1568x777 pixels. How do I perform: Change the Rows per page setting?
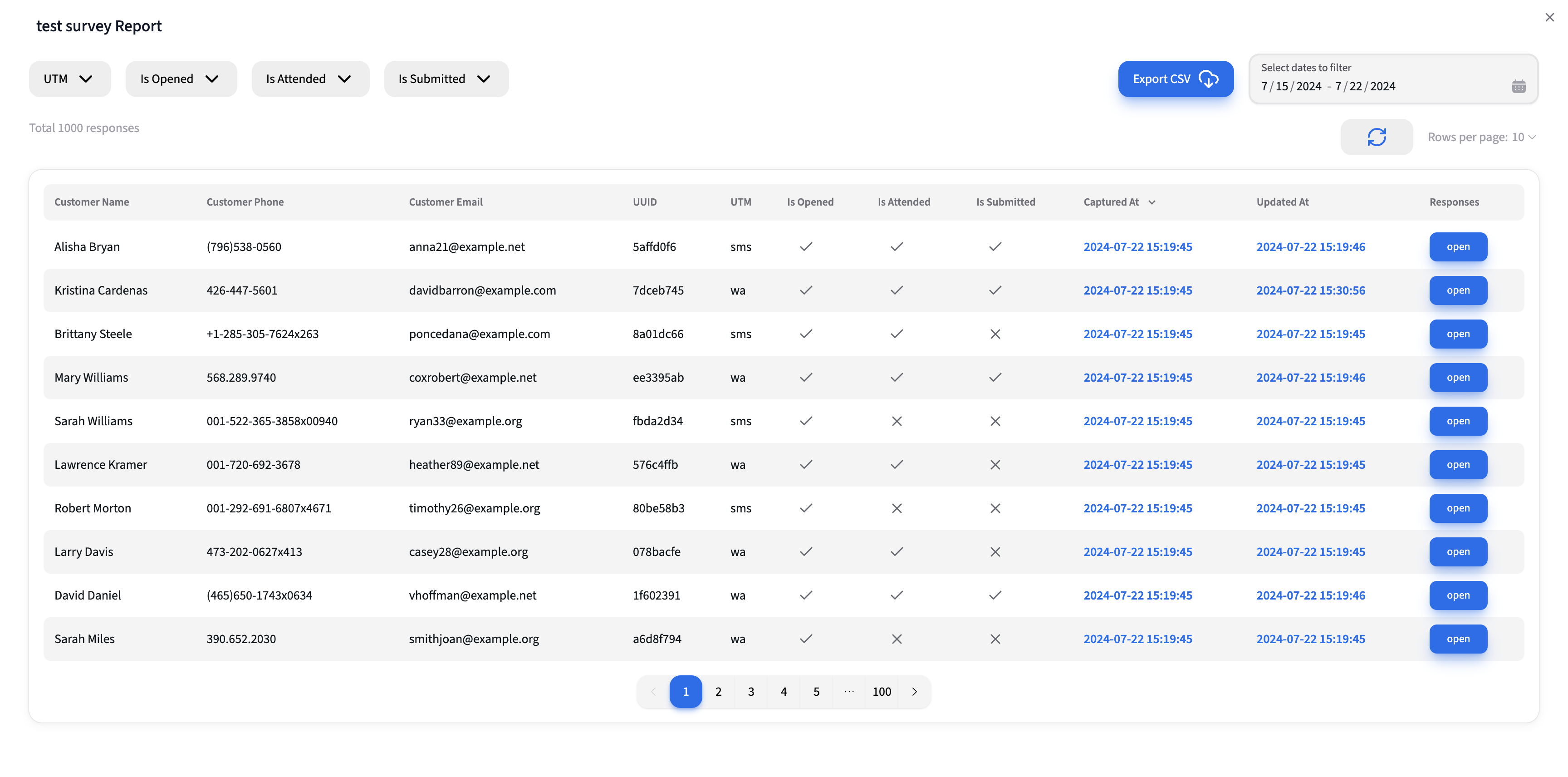[x=1481, y=137]
